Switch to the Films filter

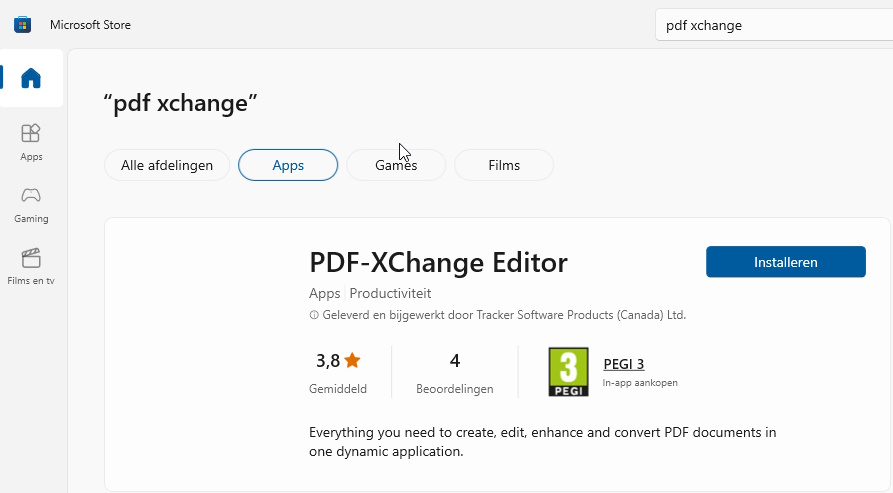coord(504,165)
